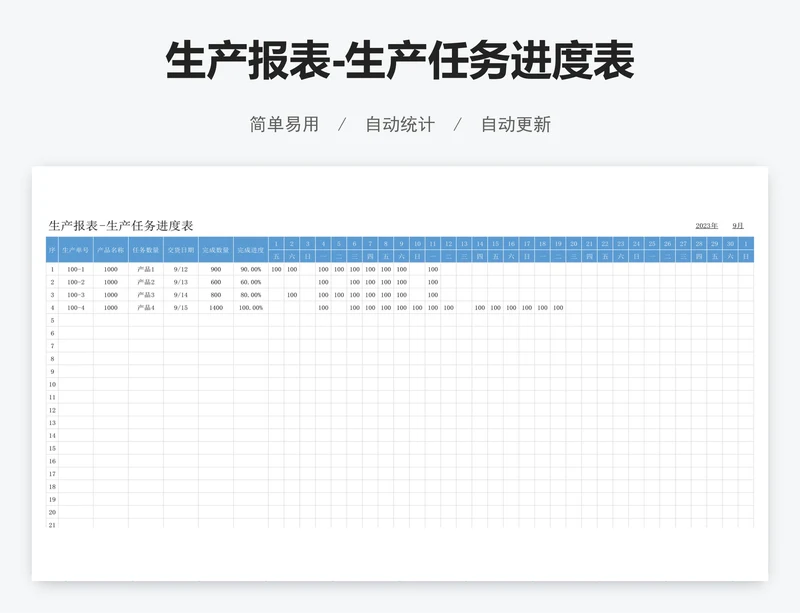
Task: Click the 序 column header
Action: tap(52, 250)
